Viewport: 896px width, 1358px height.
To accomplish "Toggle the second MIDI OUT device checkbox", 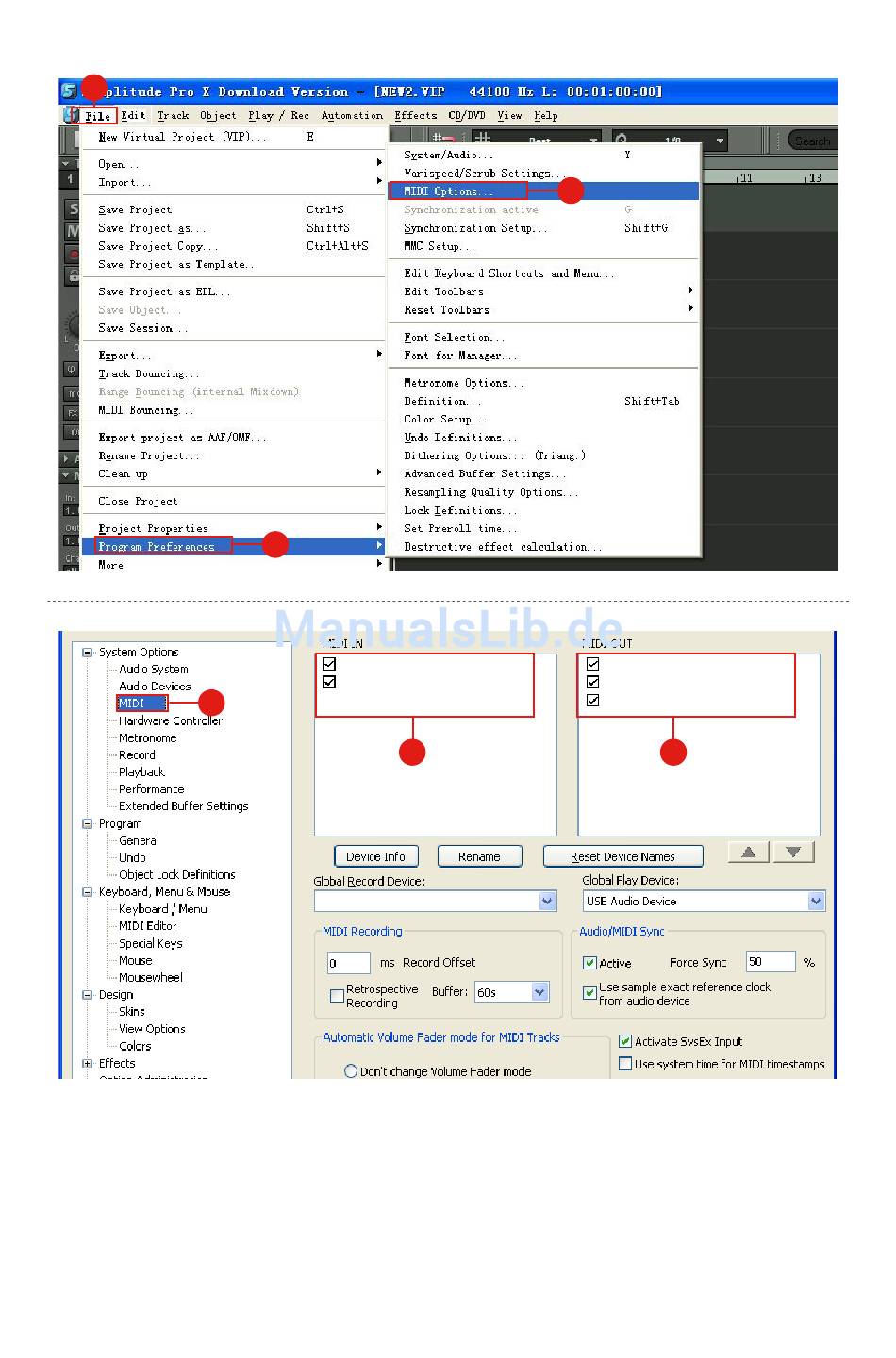I will (x=592, y=682).
